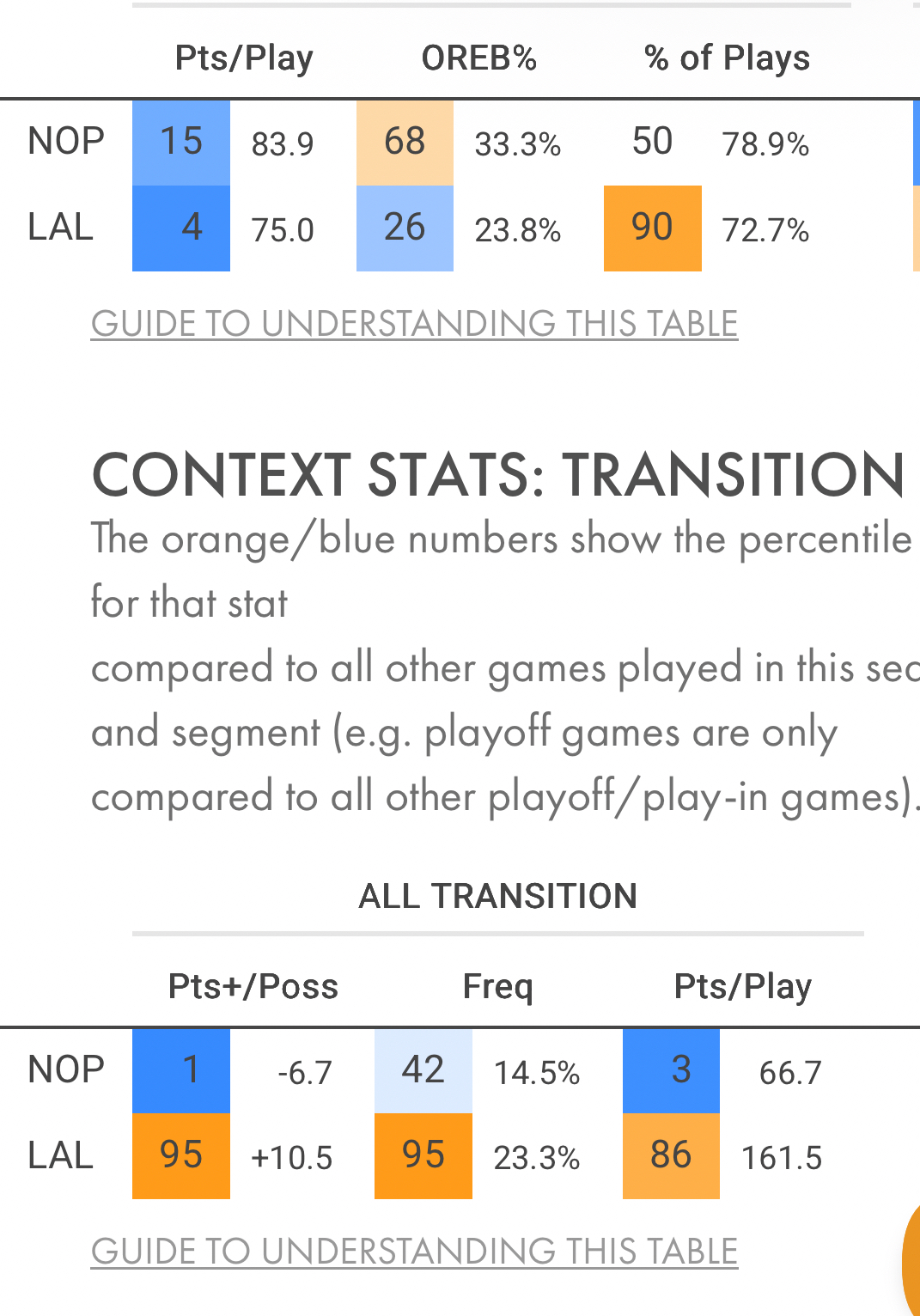This screenshot has height=1316, width=920.
Task: Select the LAL 161.5 transition Pts/Play value
Action: pos(781,1158)
